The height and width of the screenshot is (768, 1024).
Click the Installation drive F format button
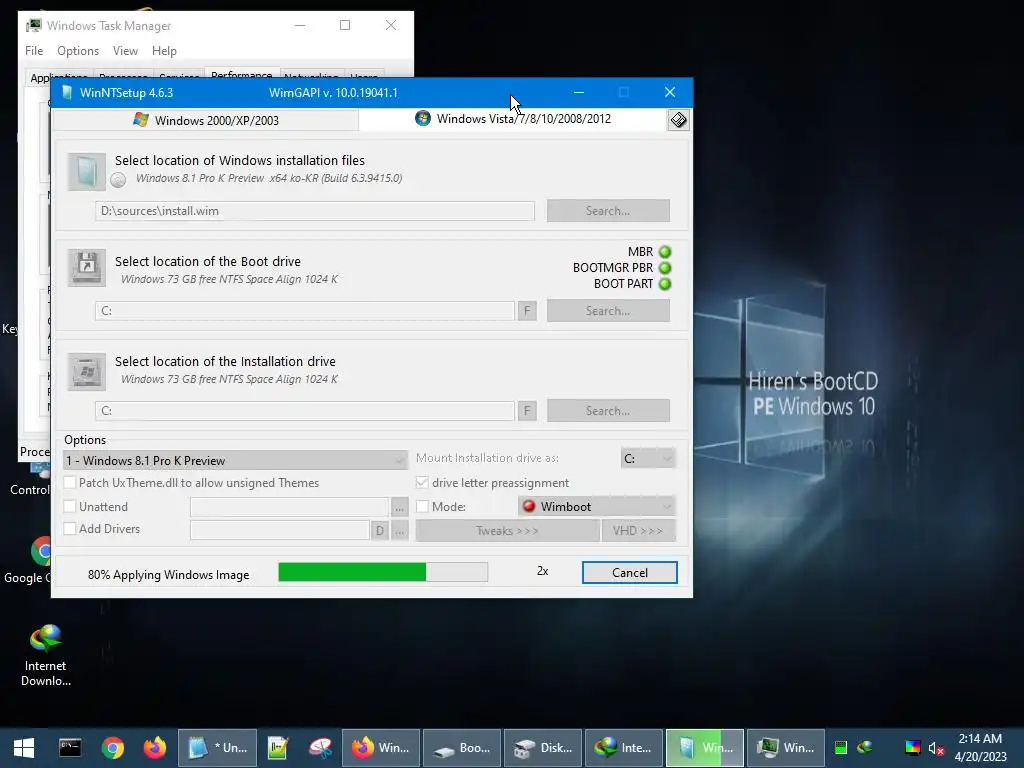tap(527, 411)
